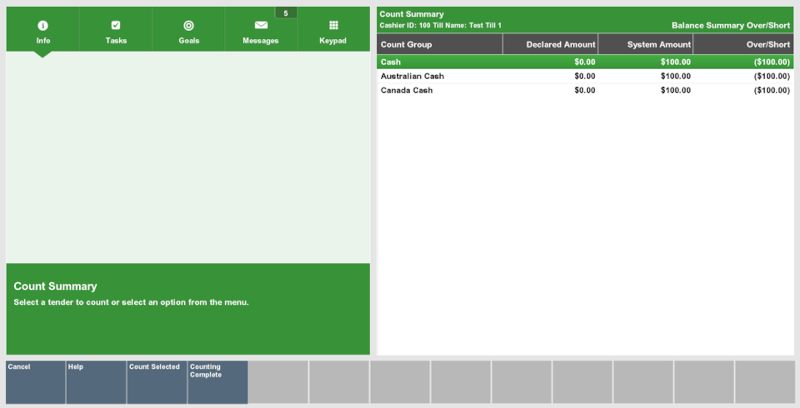
Task: Click Over/Short column header
Action: (x=743, y=44)
